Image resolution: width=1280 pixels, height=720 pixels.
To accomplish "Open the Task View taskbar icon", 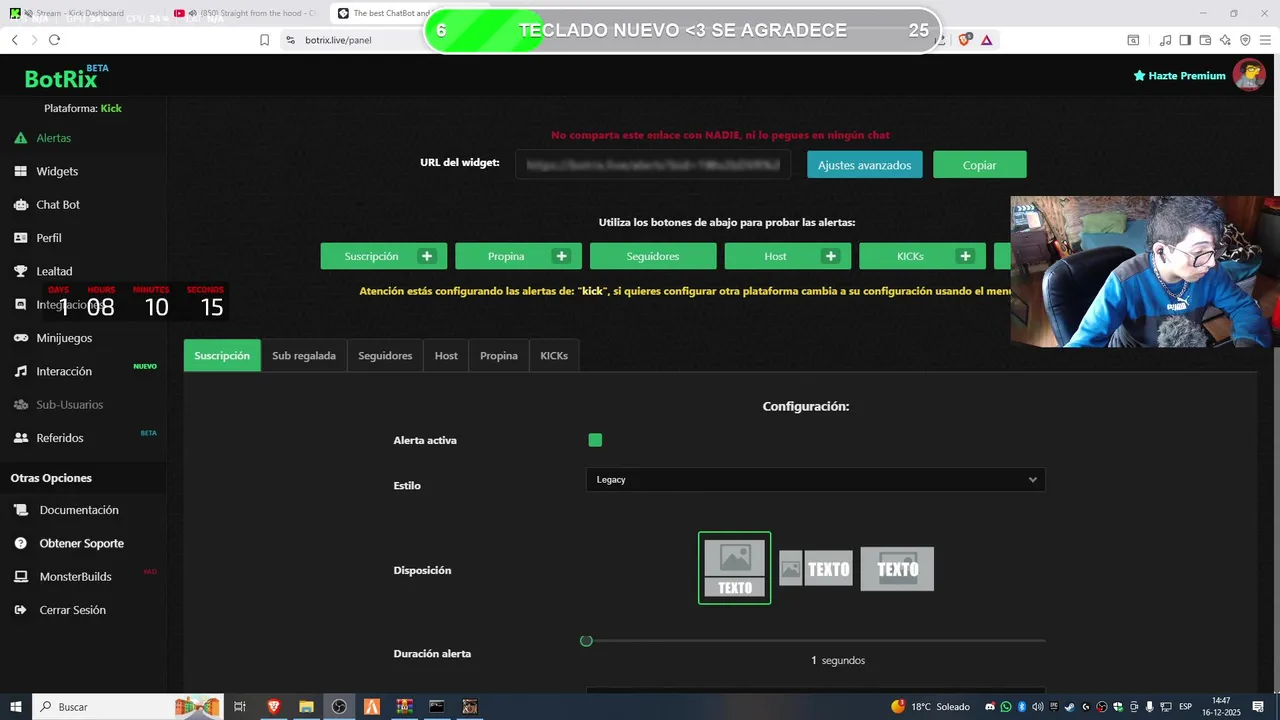I will (240, 707).
